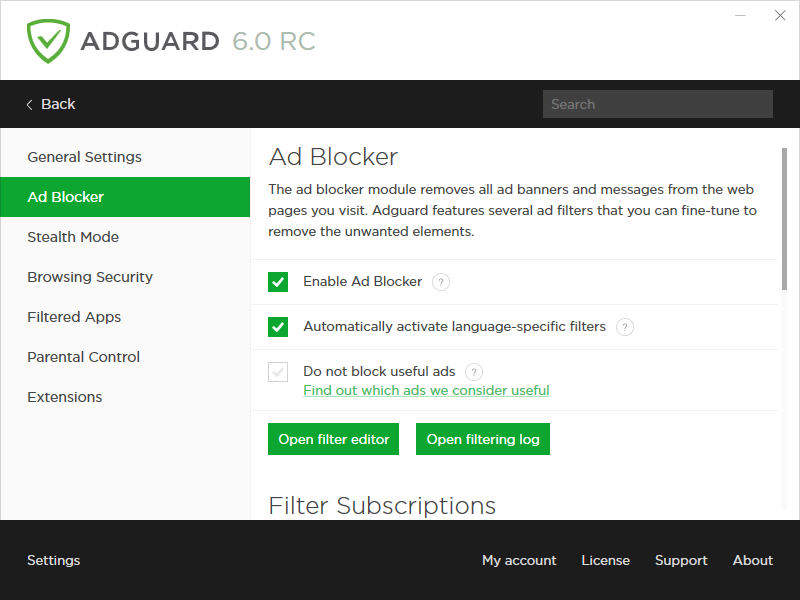Click the Ad Blocker page heading
The width and height of the screenshot is (800, 600).
[333, 157]
